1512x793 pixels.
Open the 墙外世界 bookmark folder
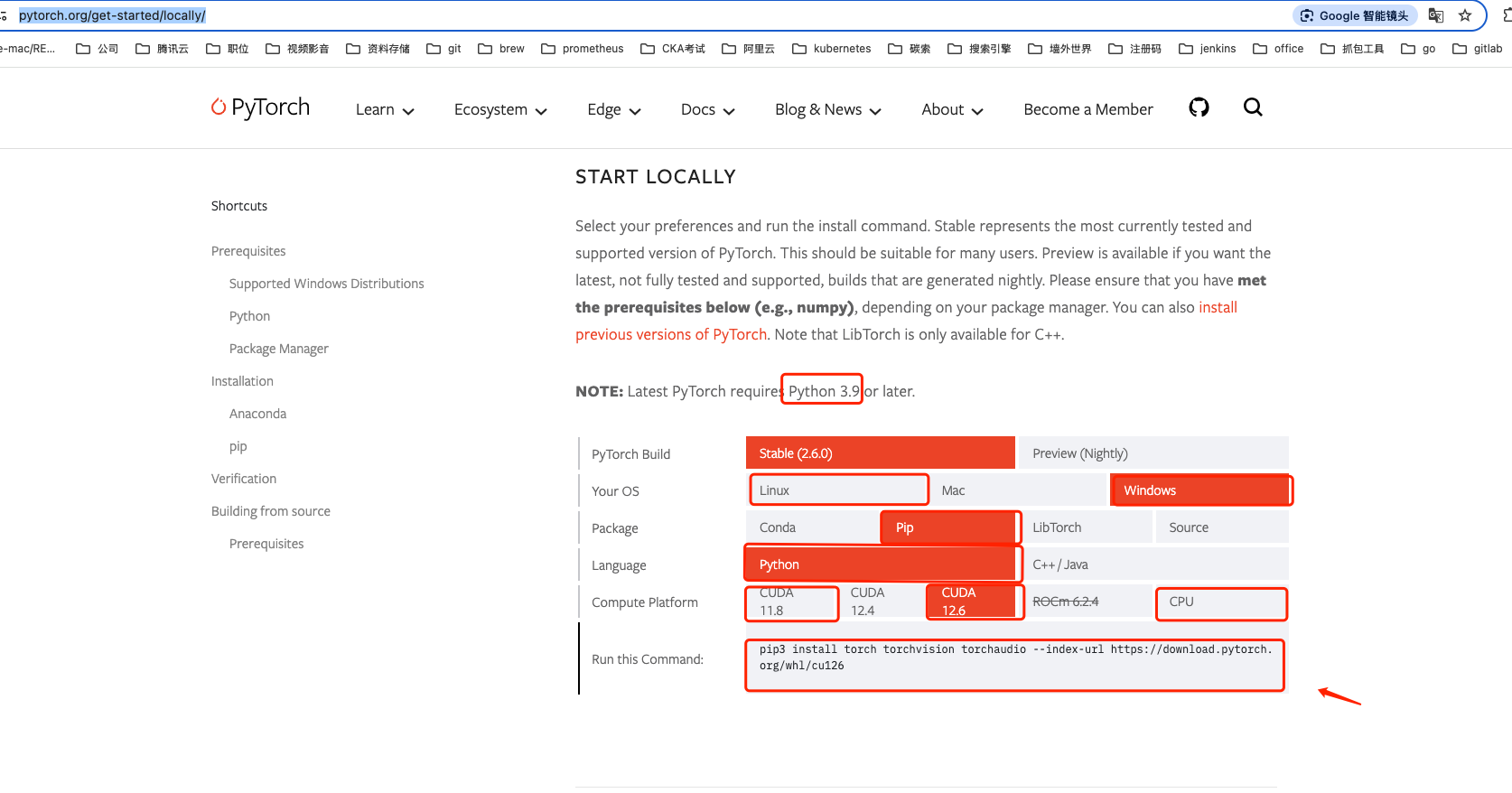1059,49
